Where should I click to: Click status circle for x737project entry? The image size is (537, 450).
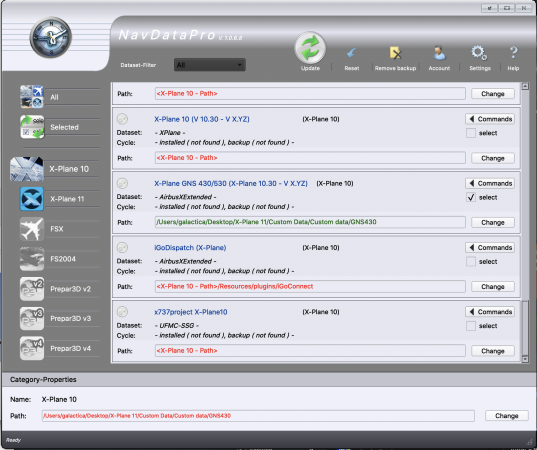(122, 312)
